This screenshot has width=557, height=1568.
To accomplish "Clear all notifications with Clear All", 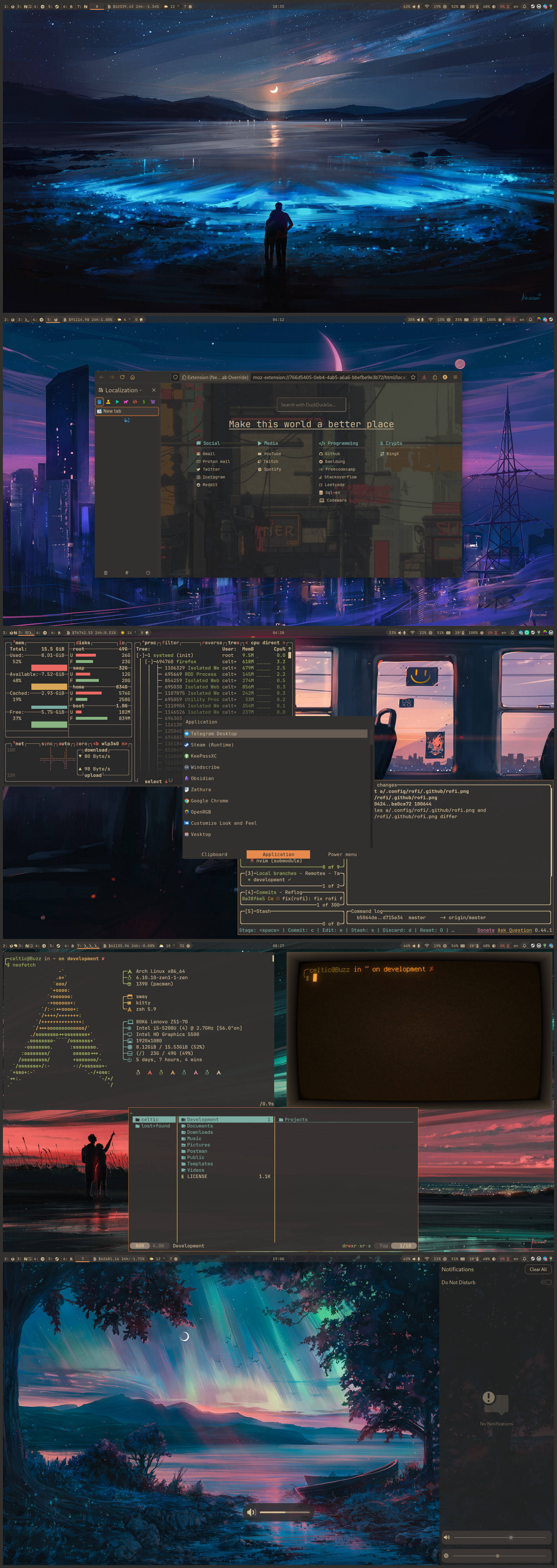I will pyautogui.click(x=538, y=1269).
